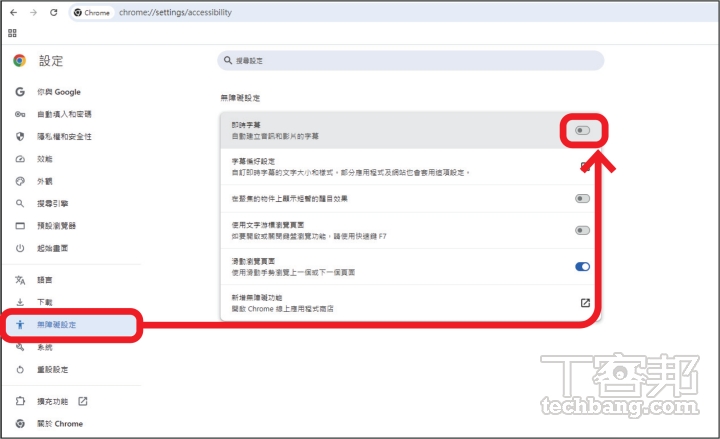720x439 pixels.
Task: Click external link icon for 新增無障礙功能
Action: click(x=585, y=303)
